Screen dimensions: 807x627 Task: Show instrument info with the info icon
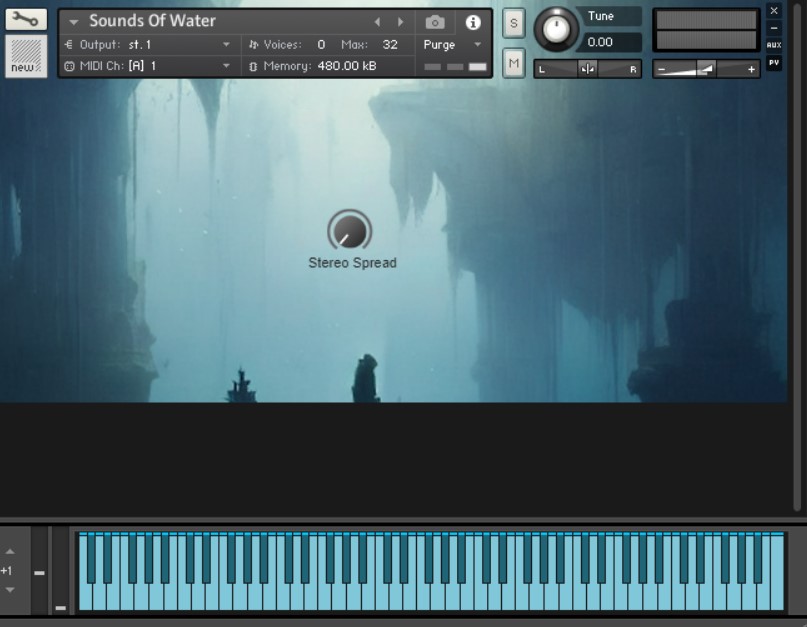[x=472, y=22]
